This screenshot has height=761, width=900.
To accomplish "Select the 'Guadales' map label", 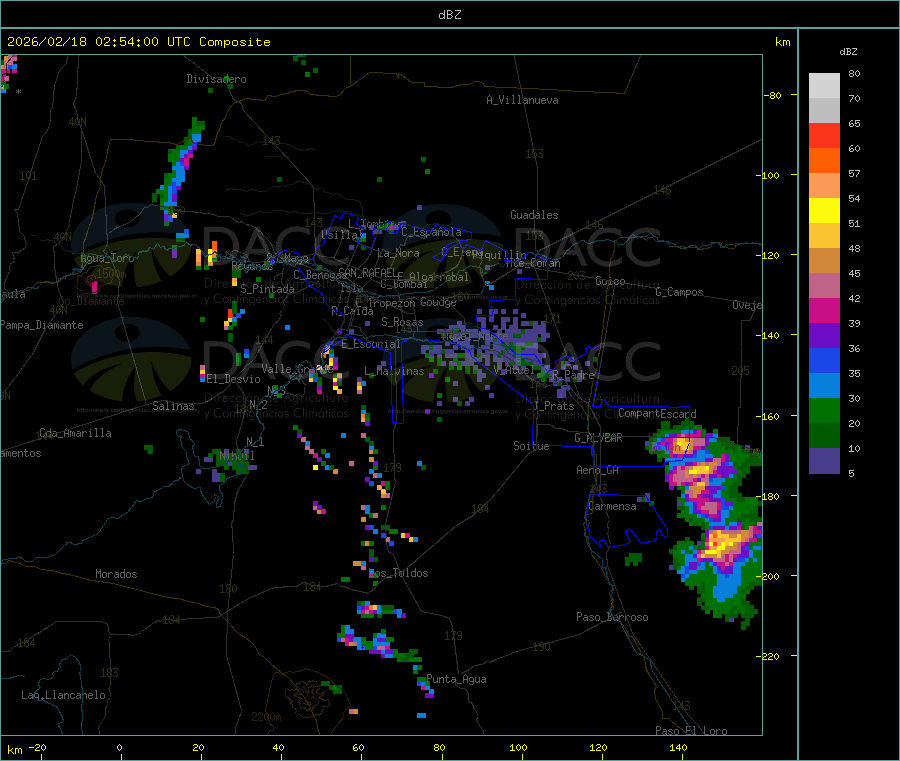I will [x=534, y=215].
